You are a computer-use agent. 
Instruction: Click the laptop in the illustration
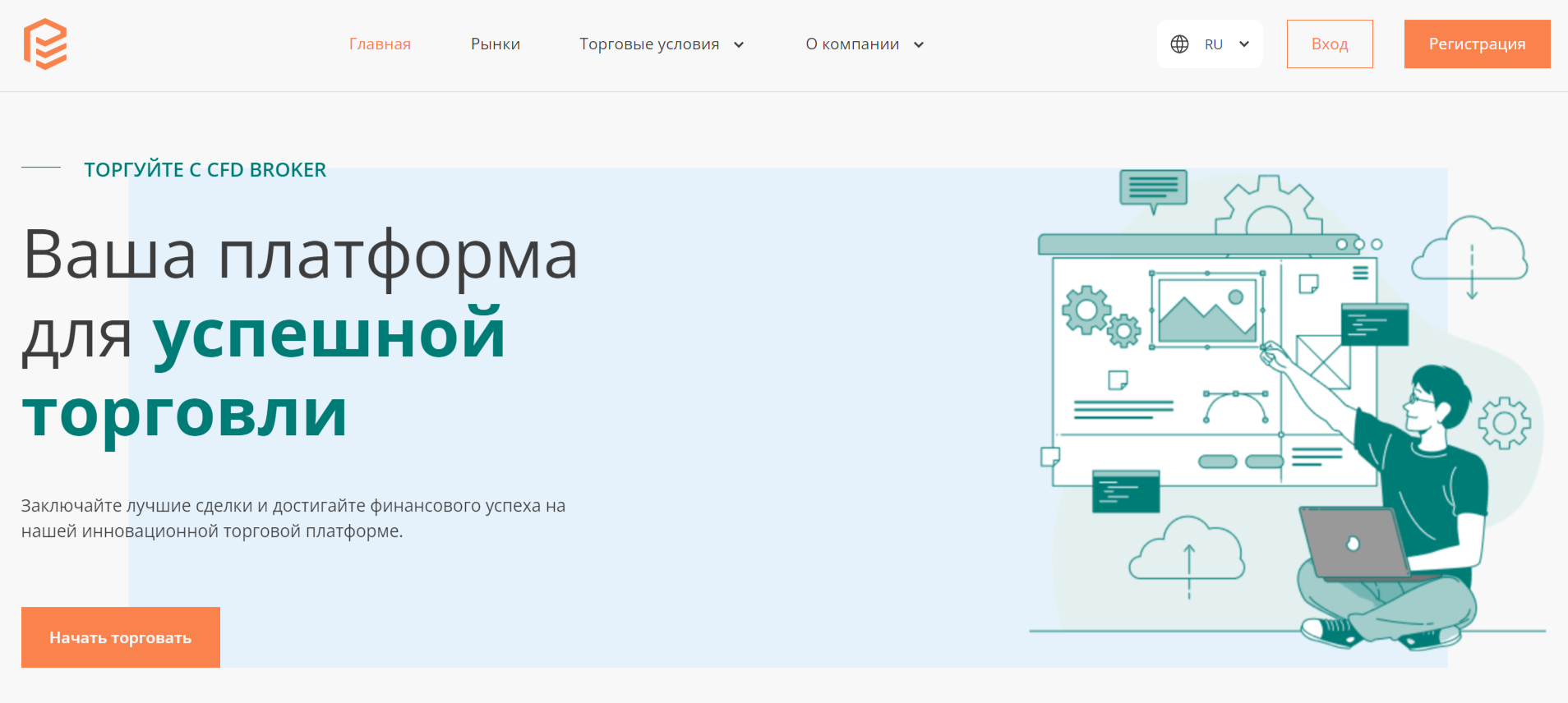(1354, 544)
